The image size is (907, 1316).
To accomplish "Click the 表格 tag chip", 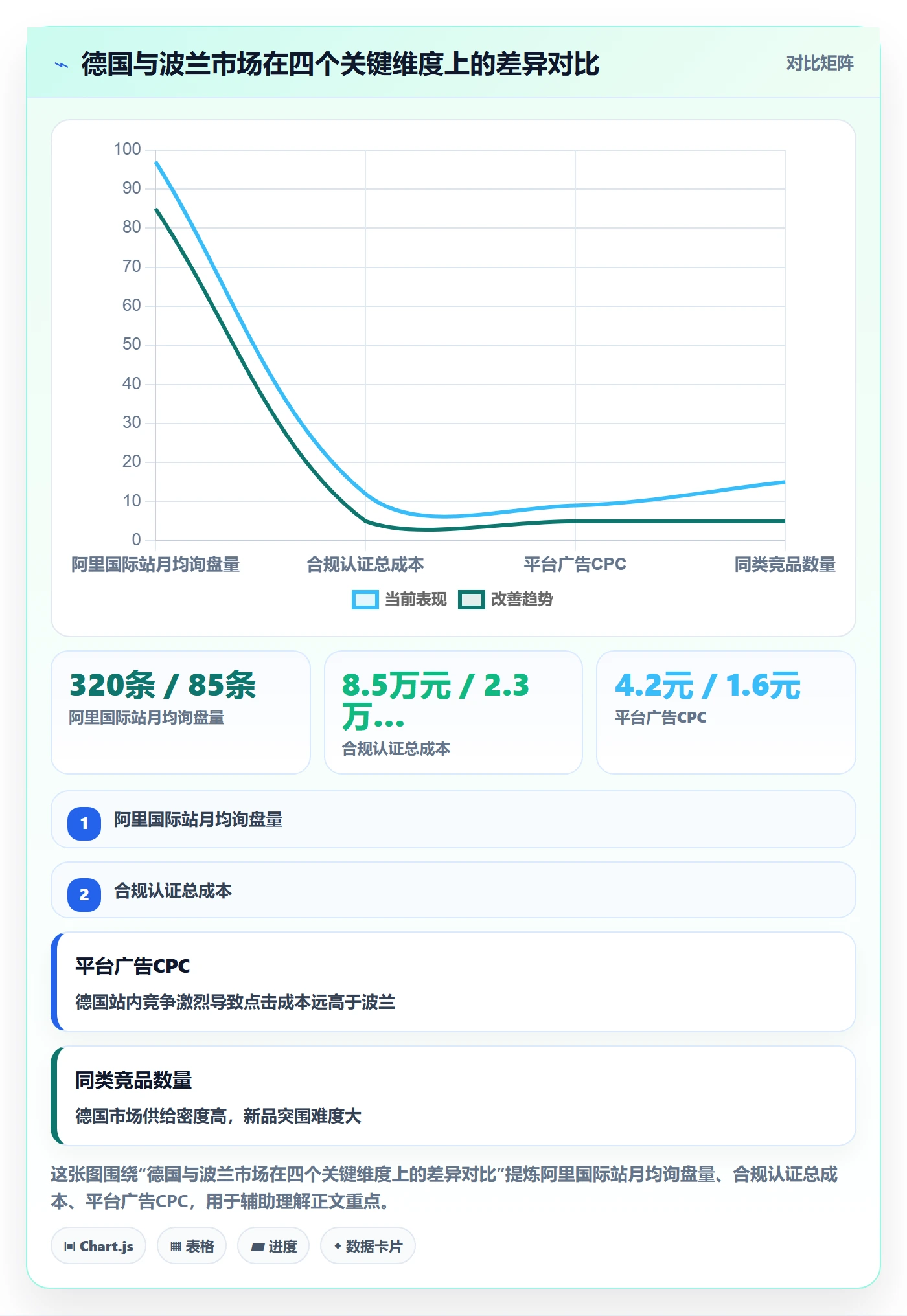I will pyautogui.click(x=192, y=1246).
